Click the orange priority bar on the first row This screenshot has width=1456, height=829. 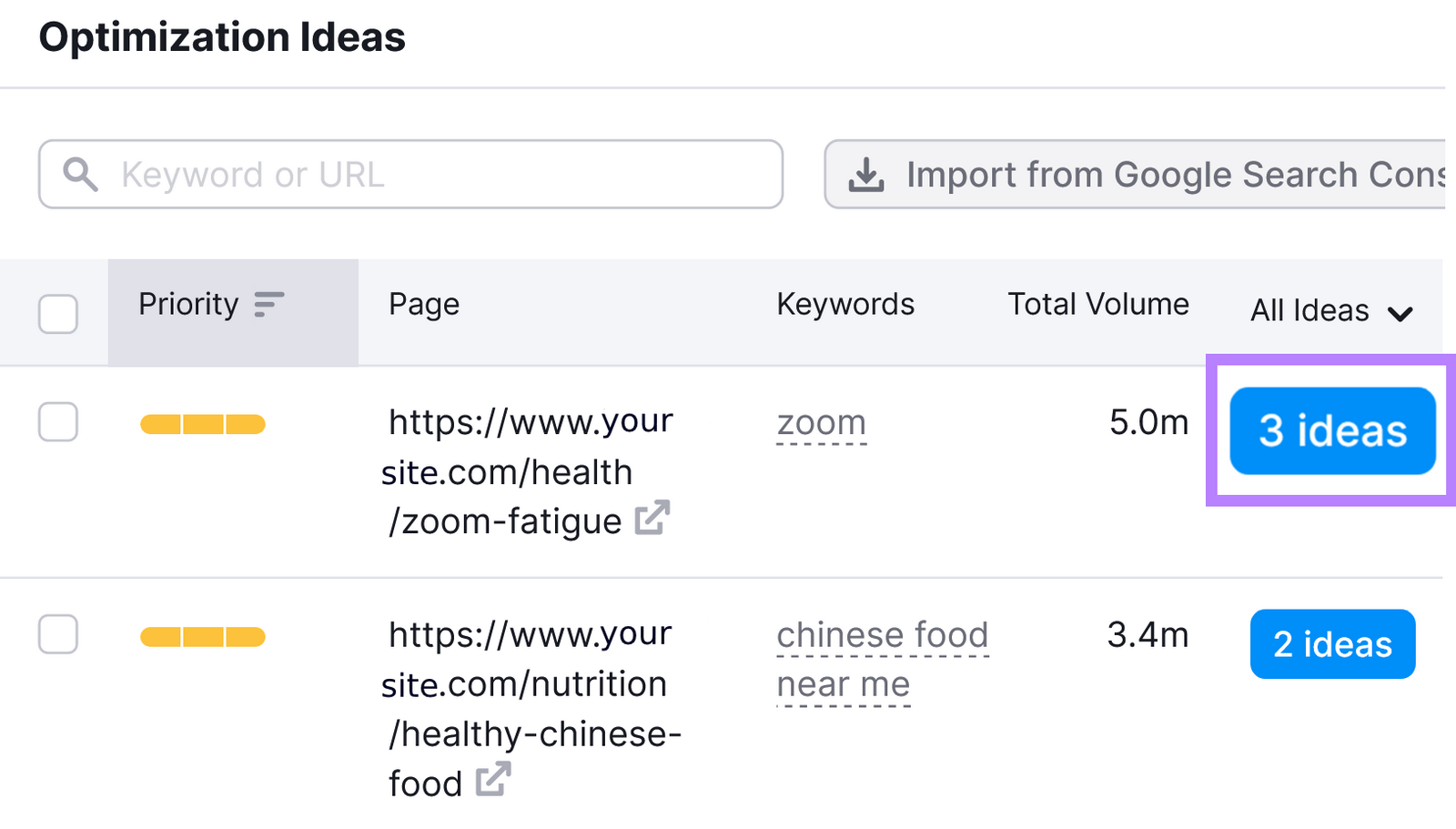[202, 422]
